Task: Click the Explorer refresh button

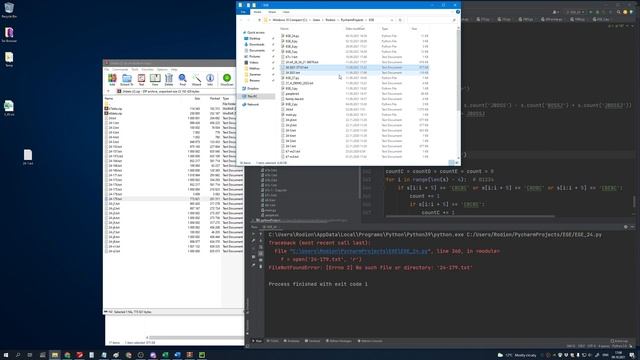Action: (400, 20)
